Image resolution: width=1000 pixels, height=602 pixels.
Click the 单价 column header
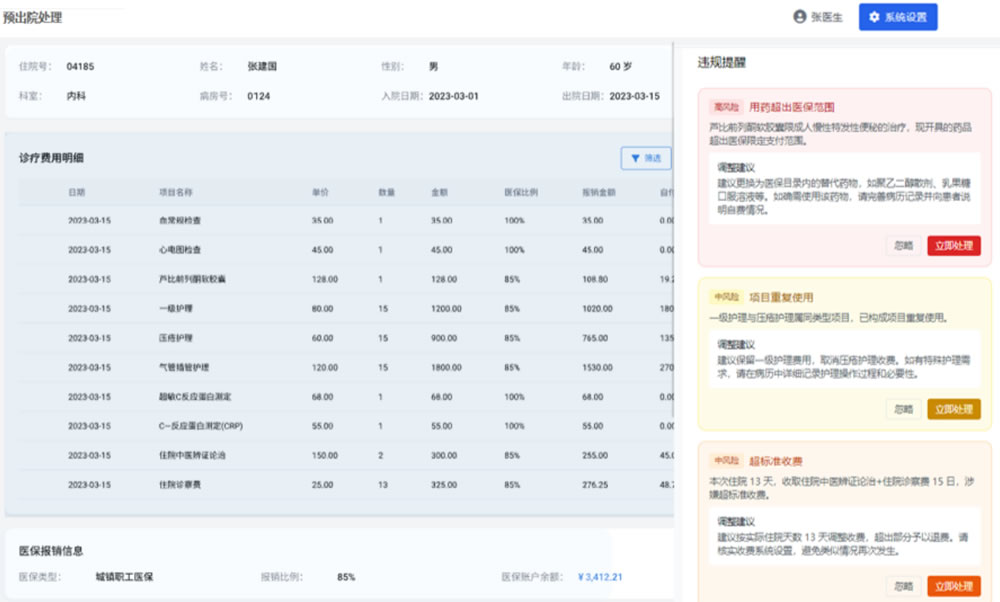click(x=320, y=193)
